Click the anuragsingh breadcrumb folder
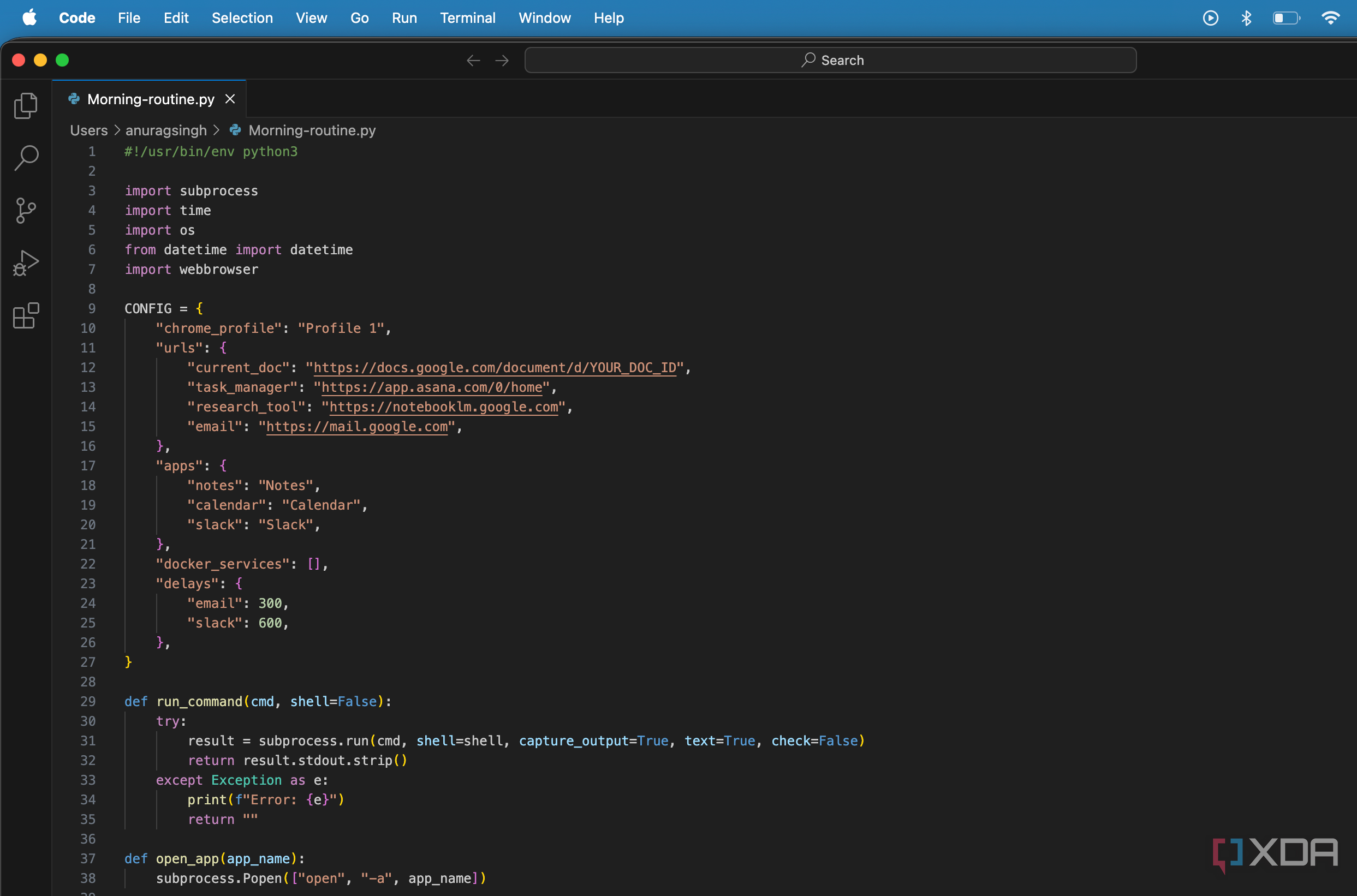Screen dimensions: 1357x896 [166, 130]
